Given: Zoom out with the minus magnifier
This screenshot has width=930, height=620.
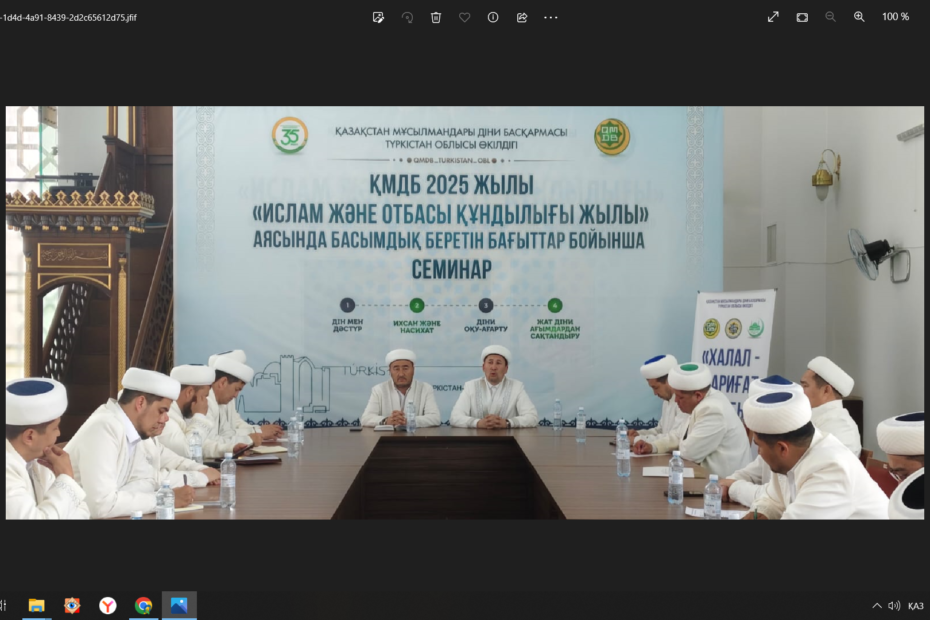Looking at the screenshot, I should tap(830, 17).
